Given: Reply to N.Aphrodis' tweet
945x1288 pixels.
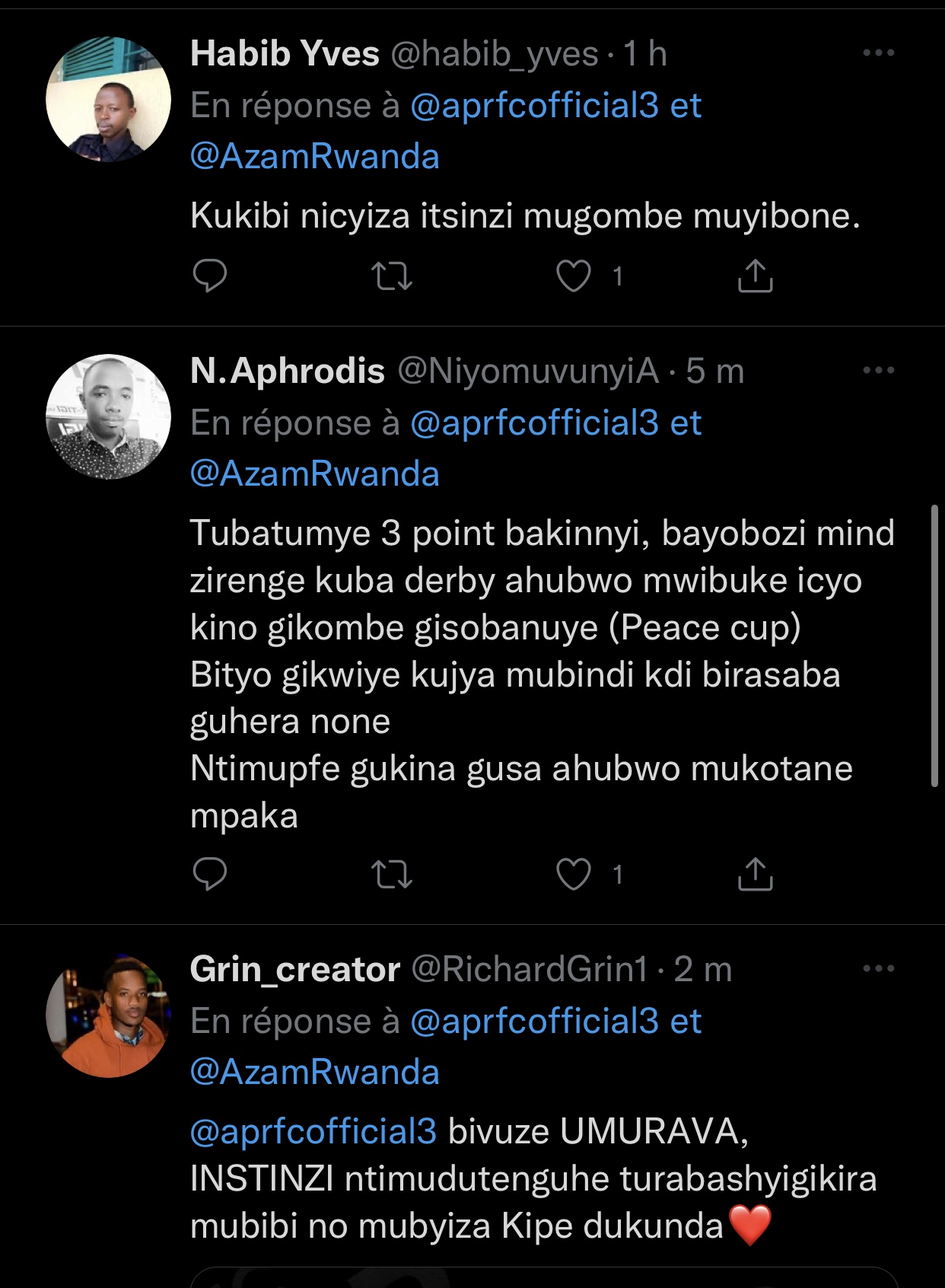Looking at the screenshot, I should (x=209, y=874).
